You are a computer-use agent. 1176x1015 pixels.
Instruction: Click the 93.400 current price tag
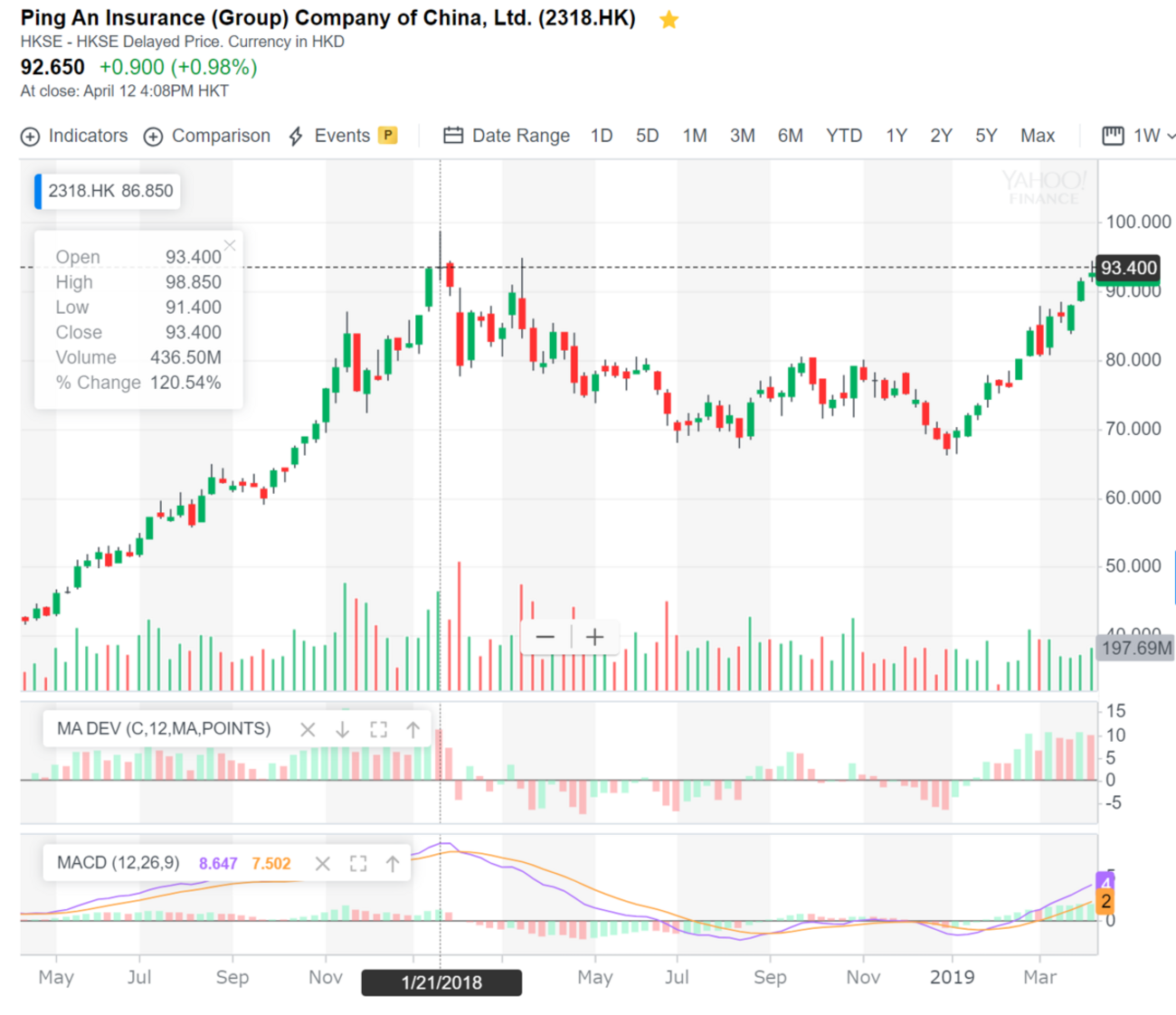click(x=1128, y=268)
